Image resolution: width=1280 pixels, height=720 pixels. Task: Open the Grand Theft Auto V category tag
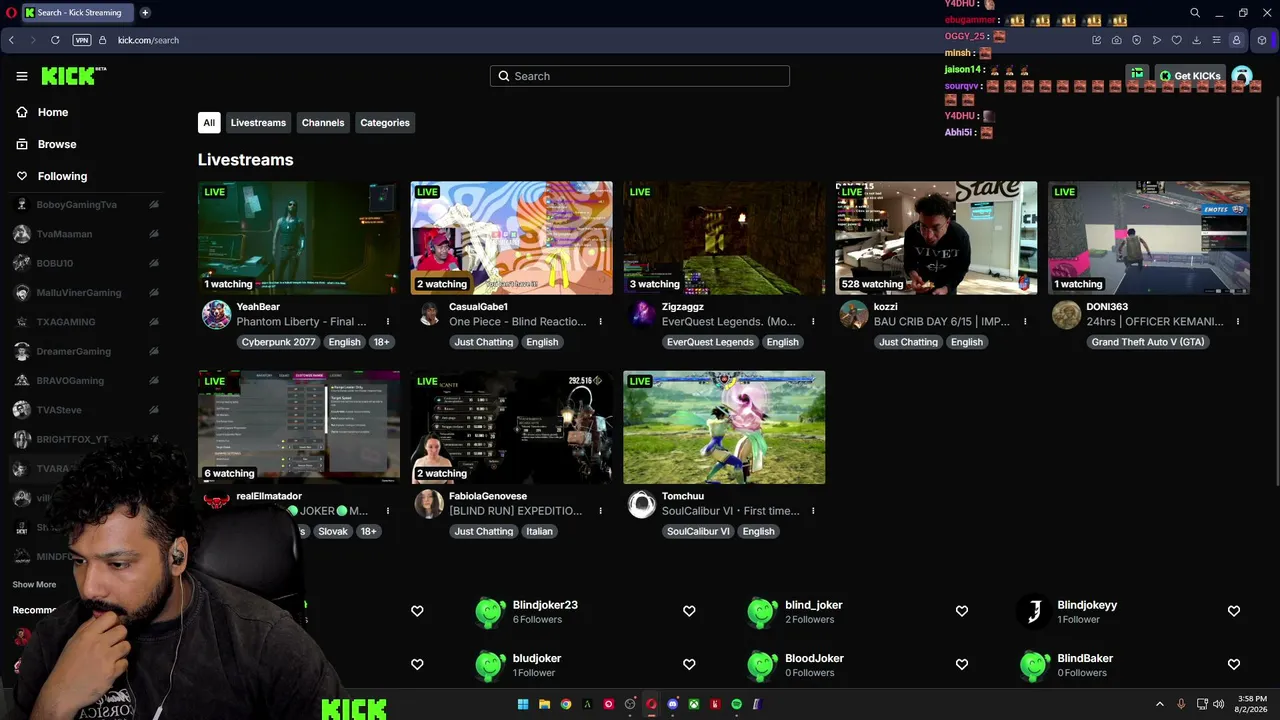(x=1148, y=342)
